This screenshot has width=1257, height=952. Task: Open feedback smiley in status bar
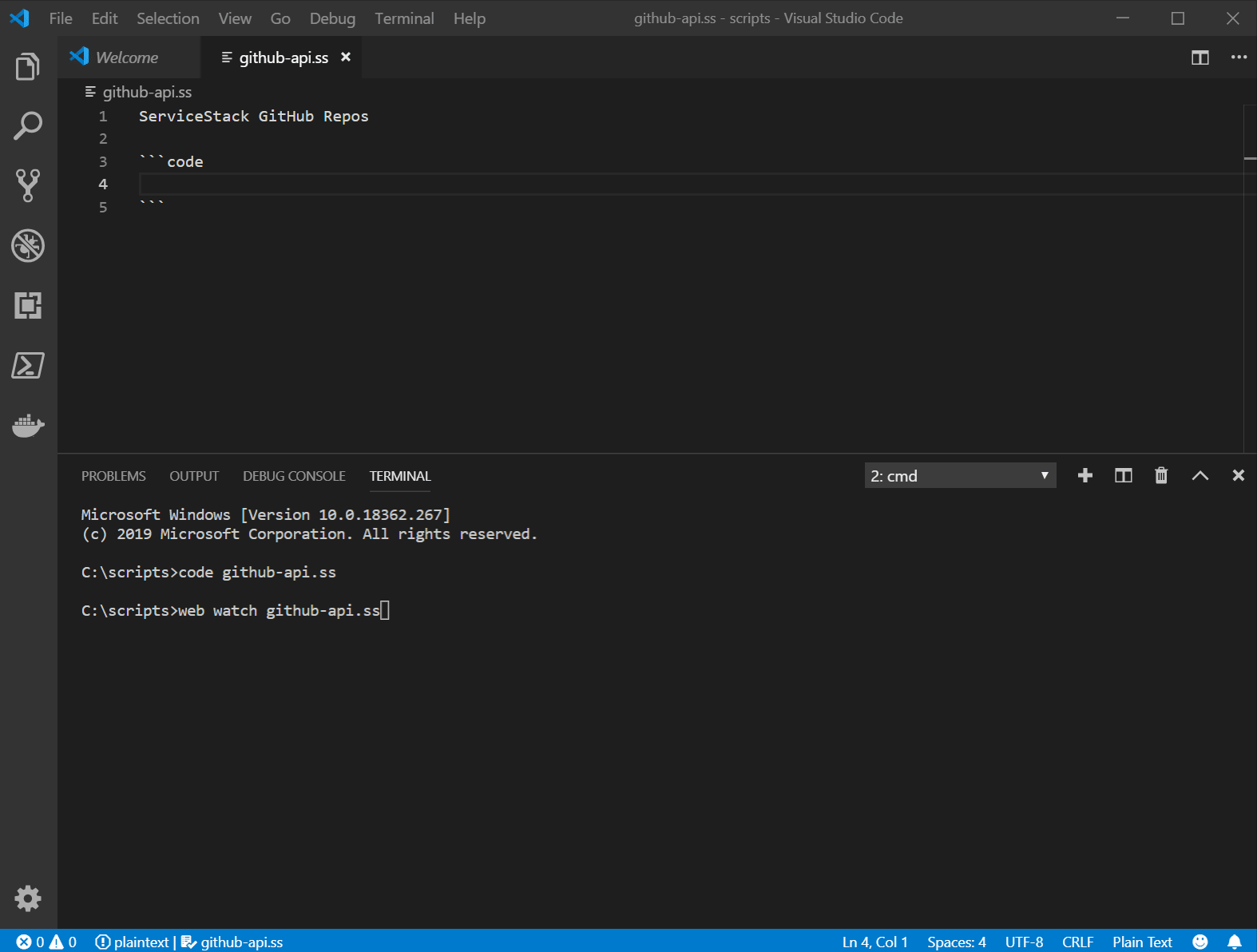[x=1200, y=942]
